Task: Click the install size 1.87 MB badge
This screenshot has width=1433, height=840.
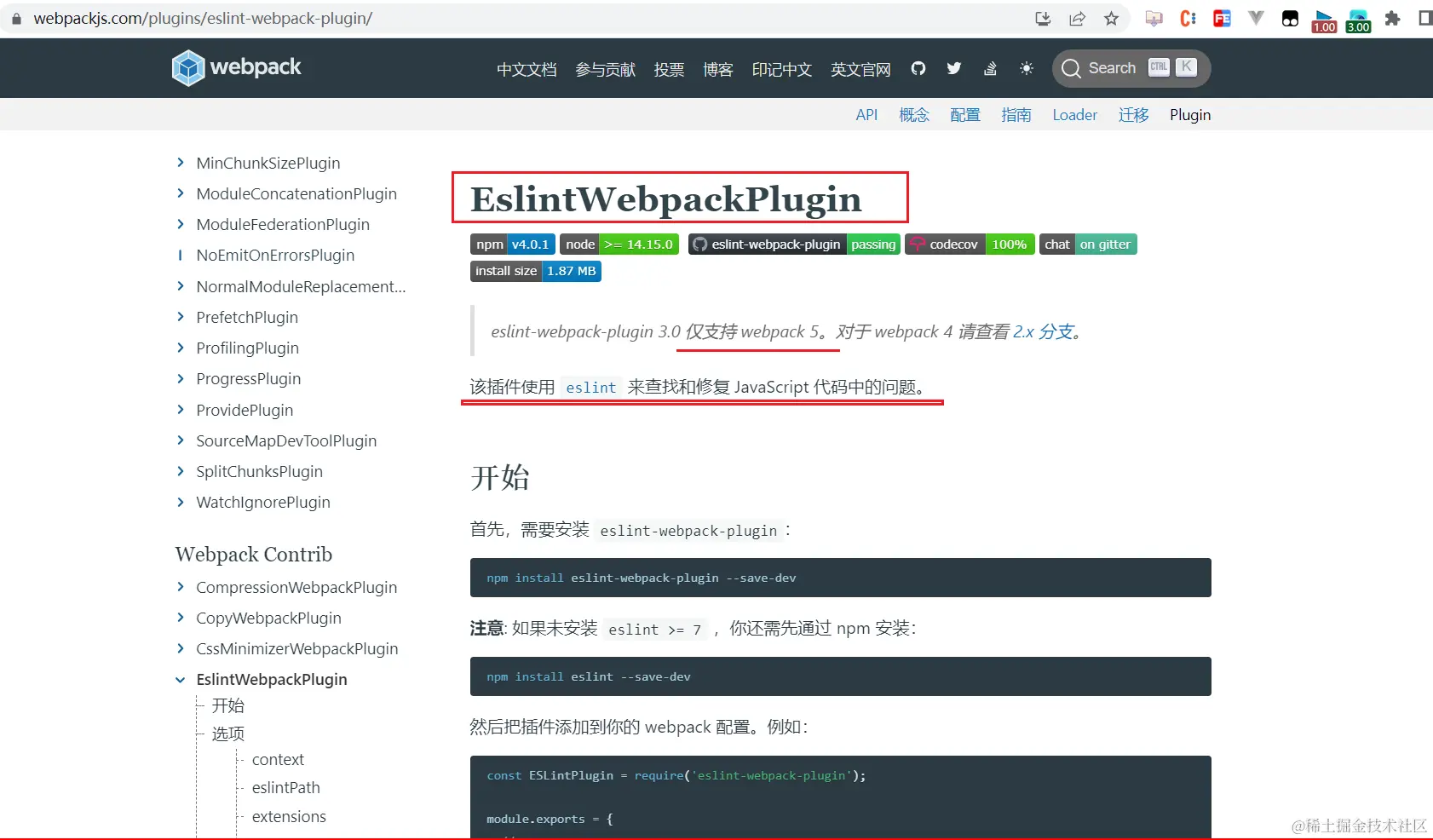Action: point(536,271)
